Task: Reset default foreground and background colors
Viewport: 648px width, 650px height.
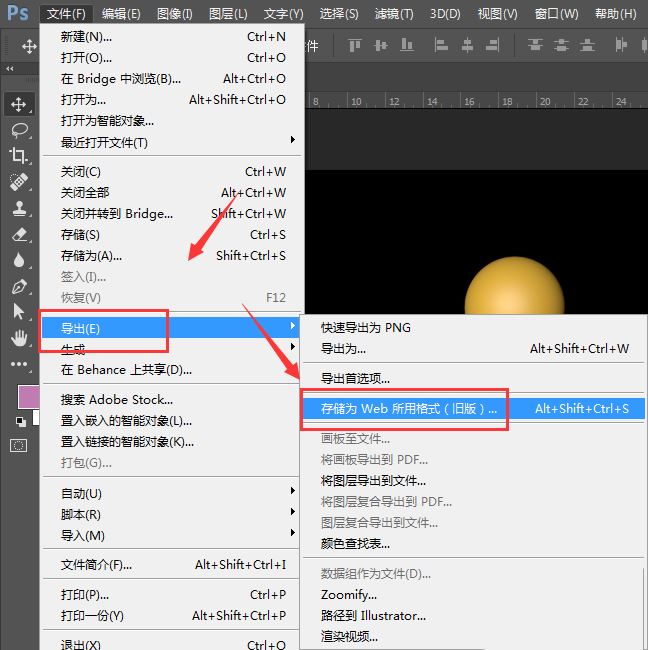Action: [x=20, y=422]
